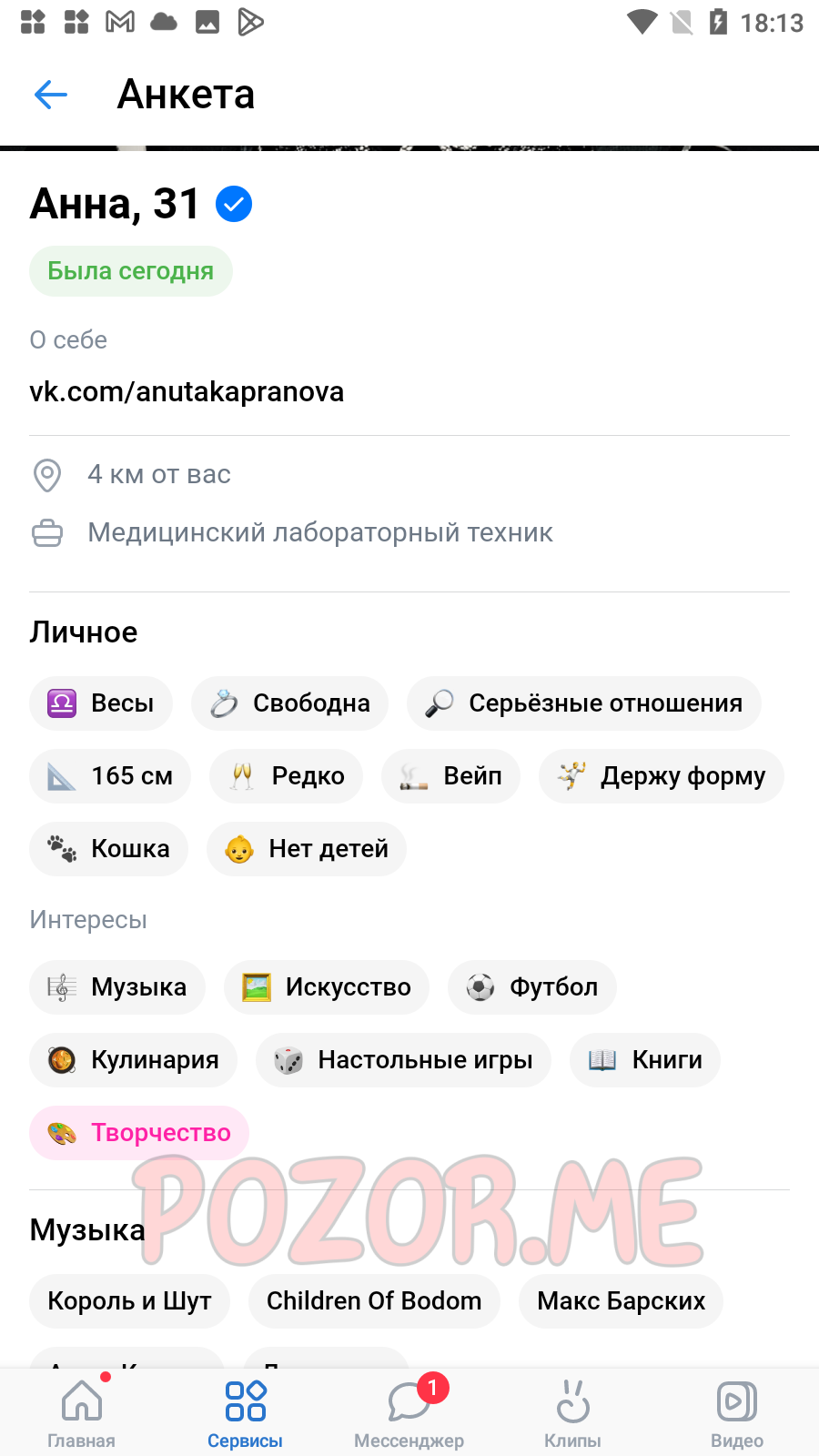
Task: Open Мессенджер with unread badge
Action: coord(409,1413)
